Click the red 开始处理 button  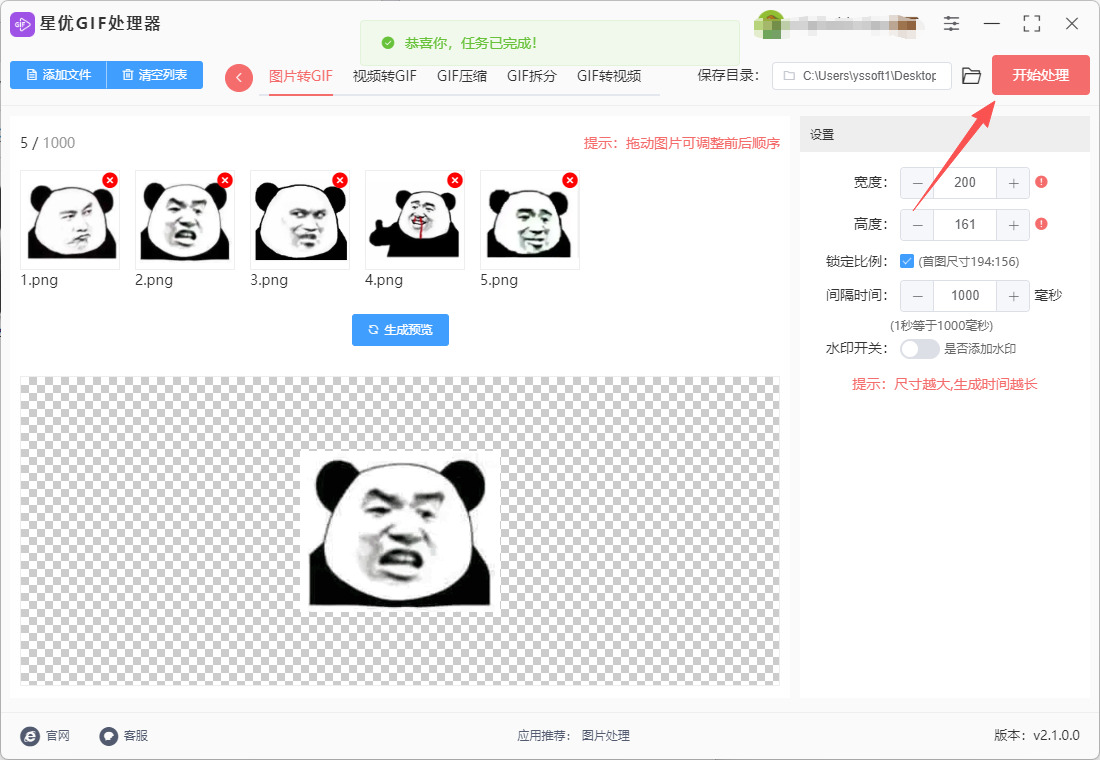tap(1040, 75)
